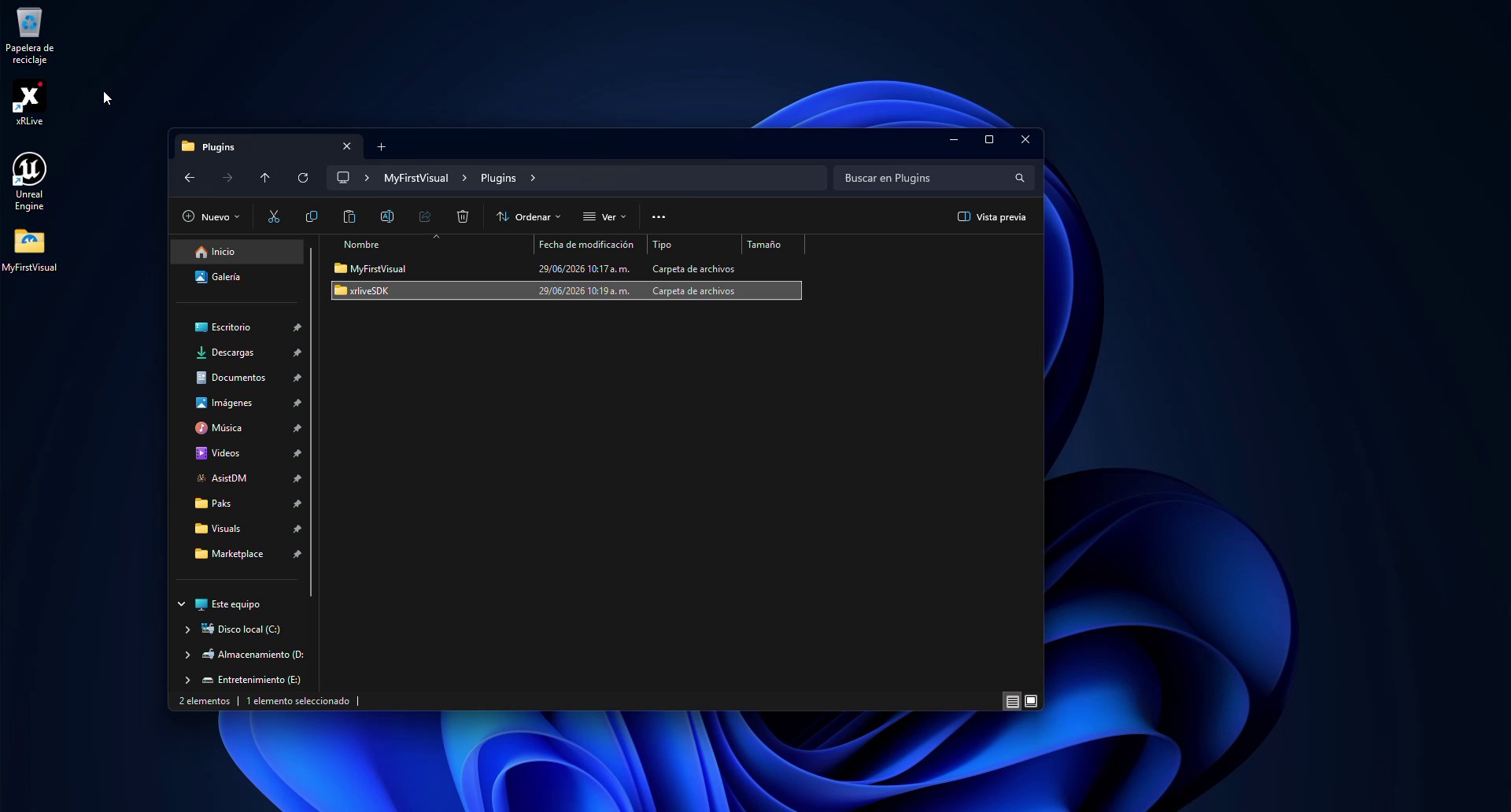Sort by the Tipo column header
Screen dimensions: 1511x812
click(x=694, y=245)
